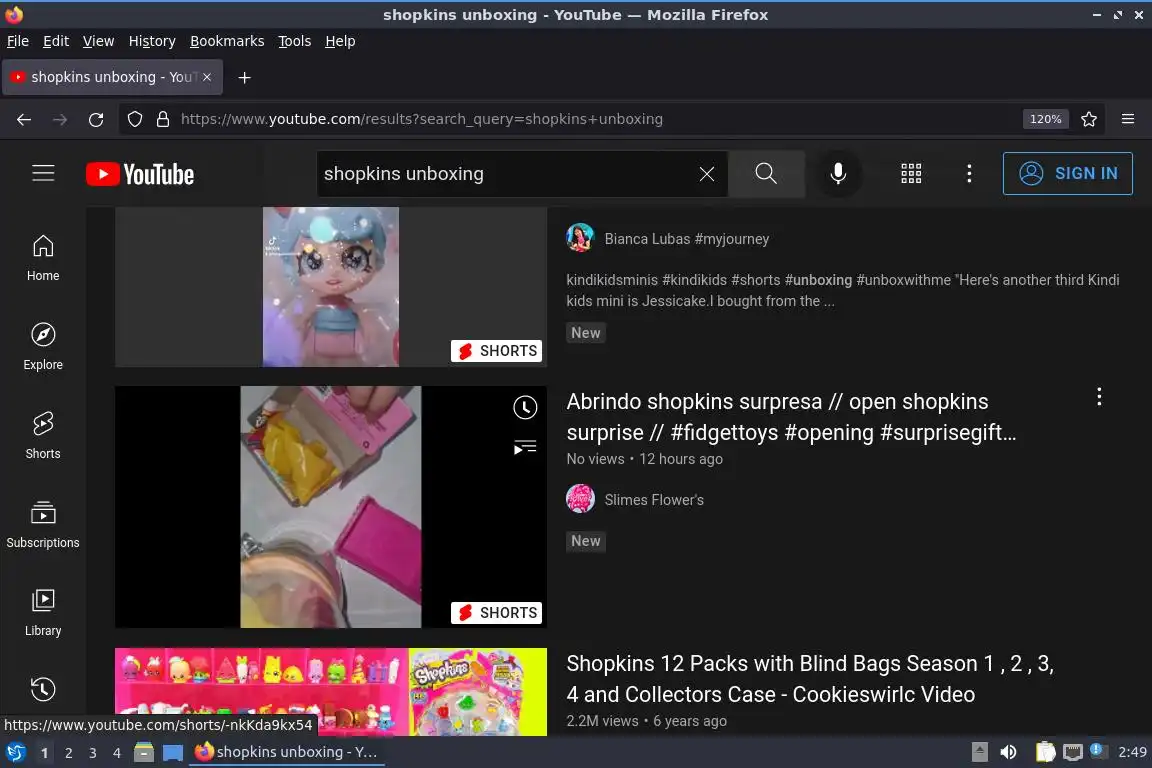Bookmark this page with star
The image size is (1152, 768).
1089,119
